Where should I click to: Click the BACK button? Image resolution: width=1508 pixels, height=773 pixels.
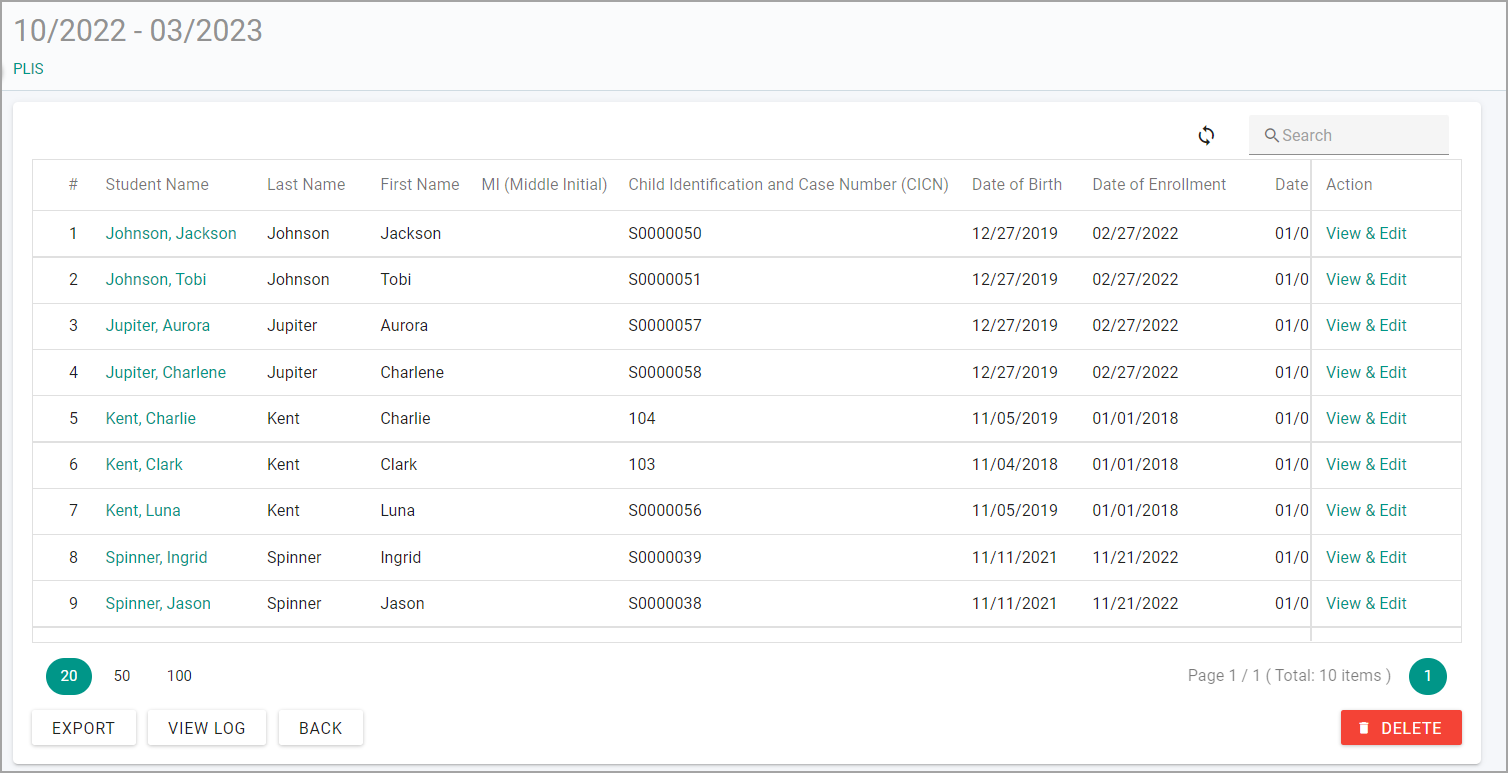tap(321, 728)
